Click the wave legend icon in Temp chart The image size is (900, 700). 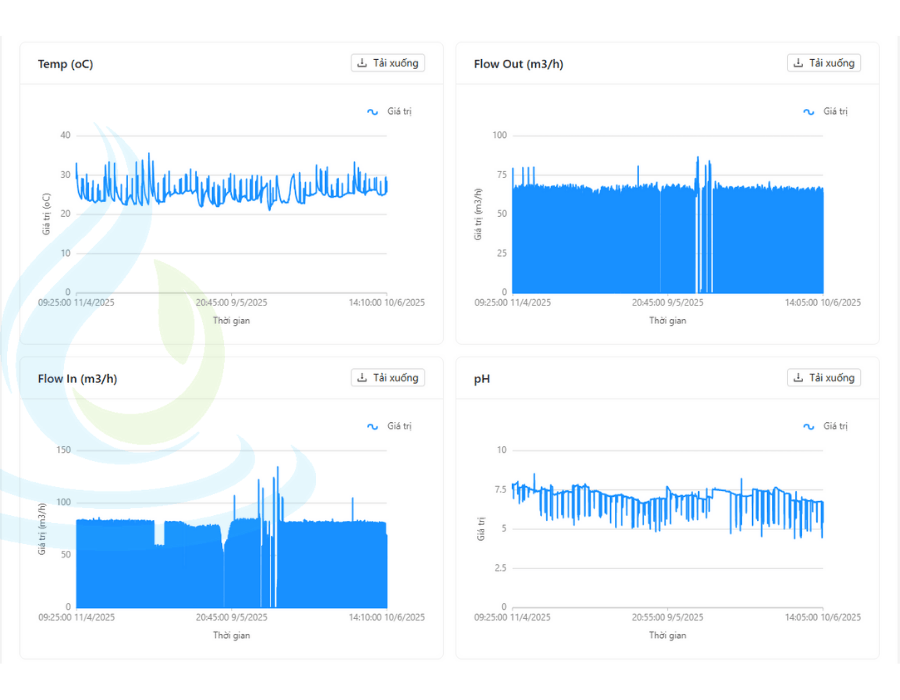373,112
